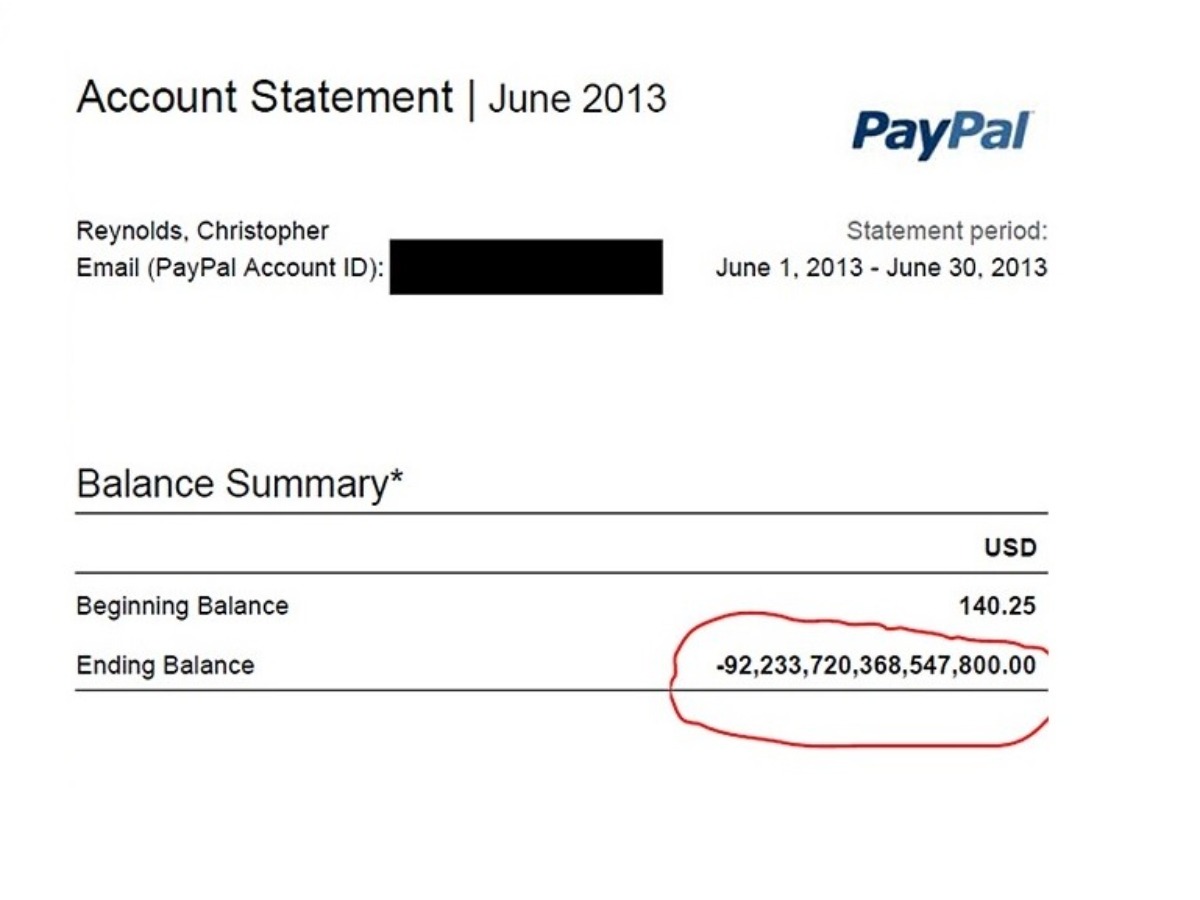This screenshot has height=900, width=1200.
Task: Click the Email (PayPal Account ID) label
Action: click(x=231, y=269)
